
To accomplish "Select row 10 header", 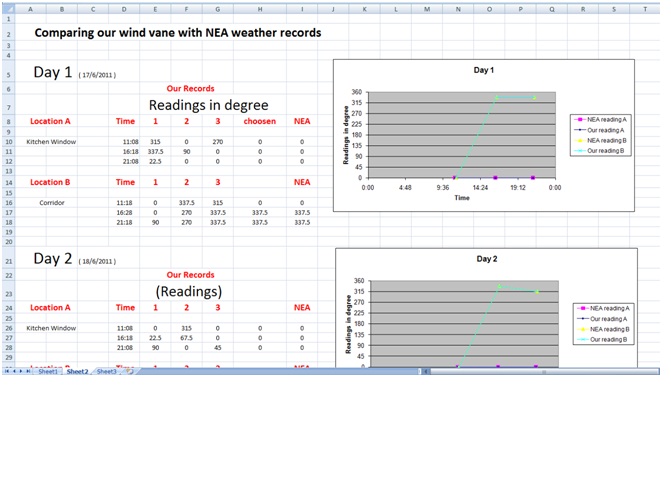I will pyautogui.click(x=9, y=142).
